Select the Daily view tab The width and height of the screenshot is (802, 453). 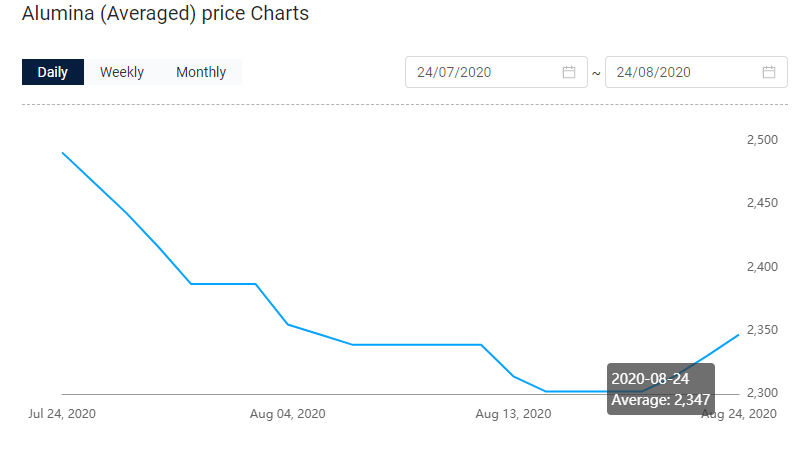coord(53,72)
